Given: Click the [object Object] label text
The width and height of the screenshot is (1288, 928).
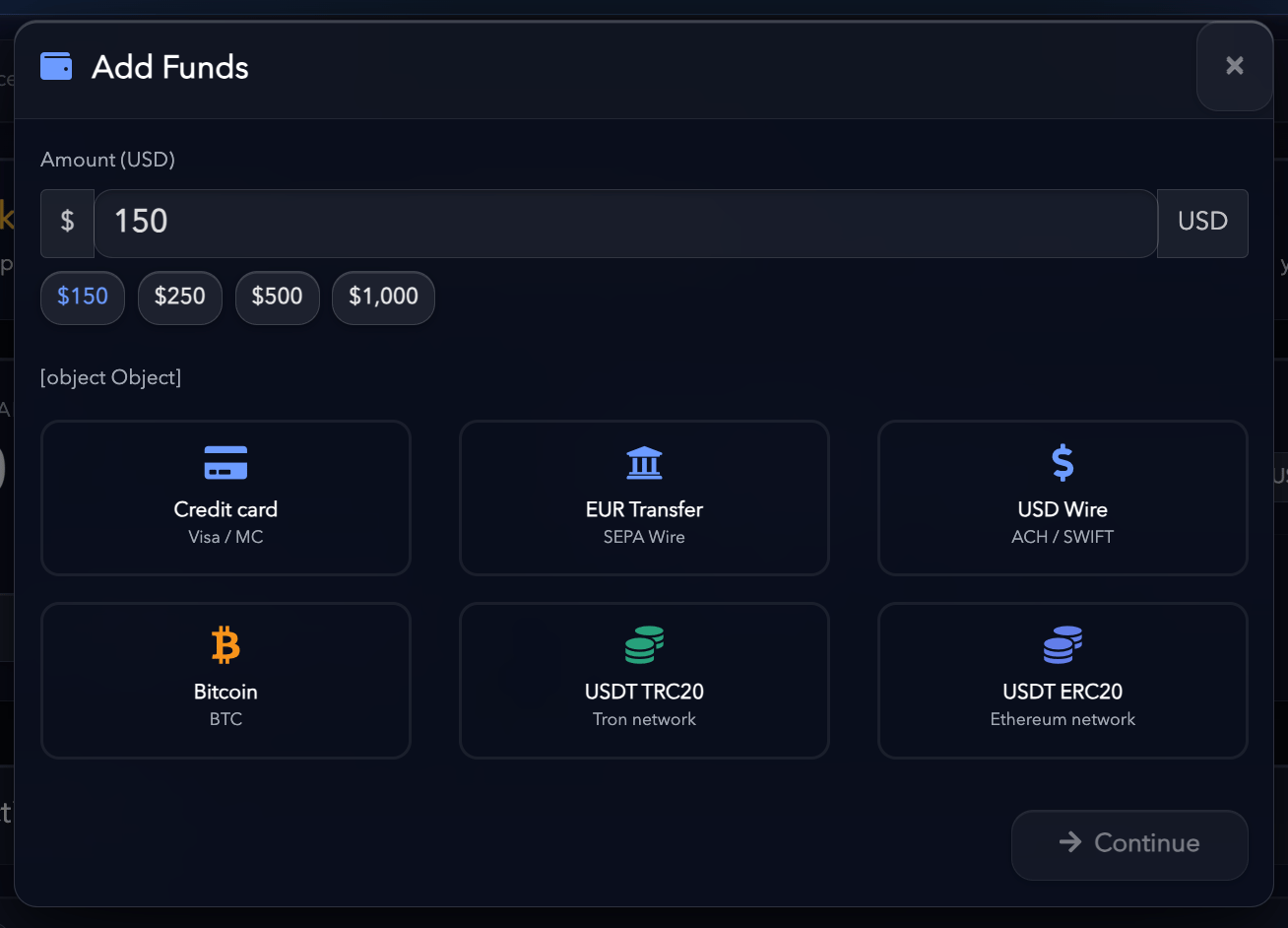Looking at the screenshot, I should click(x=110, y=377).
